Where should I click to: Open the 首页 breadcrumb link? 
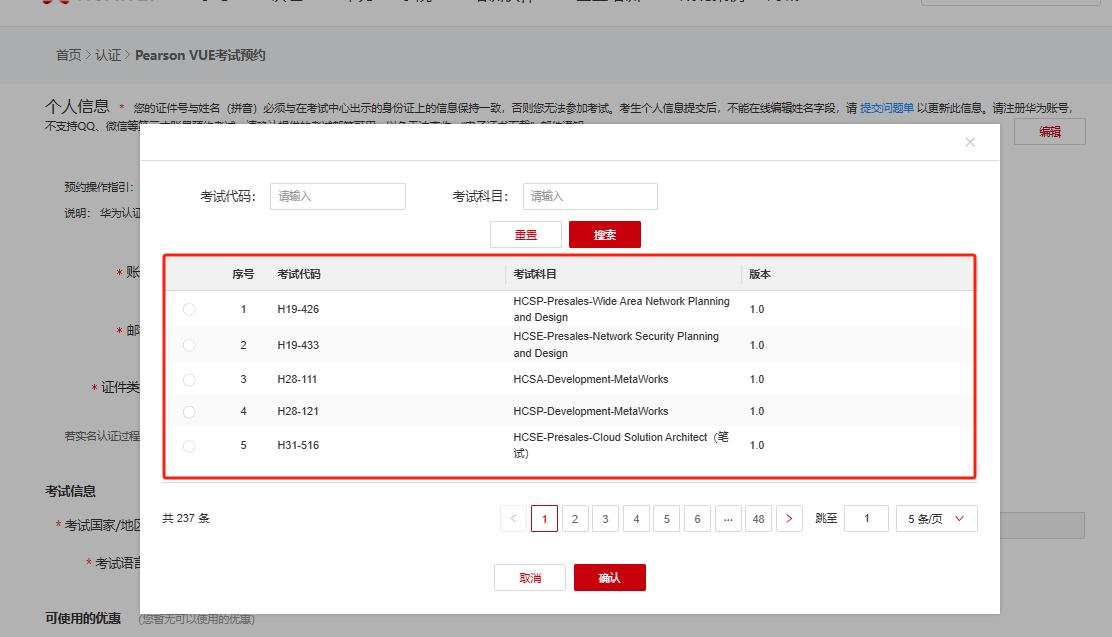tap(69, 55)
